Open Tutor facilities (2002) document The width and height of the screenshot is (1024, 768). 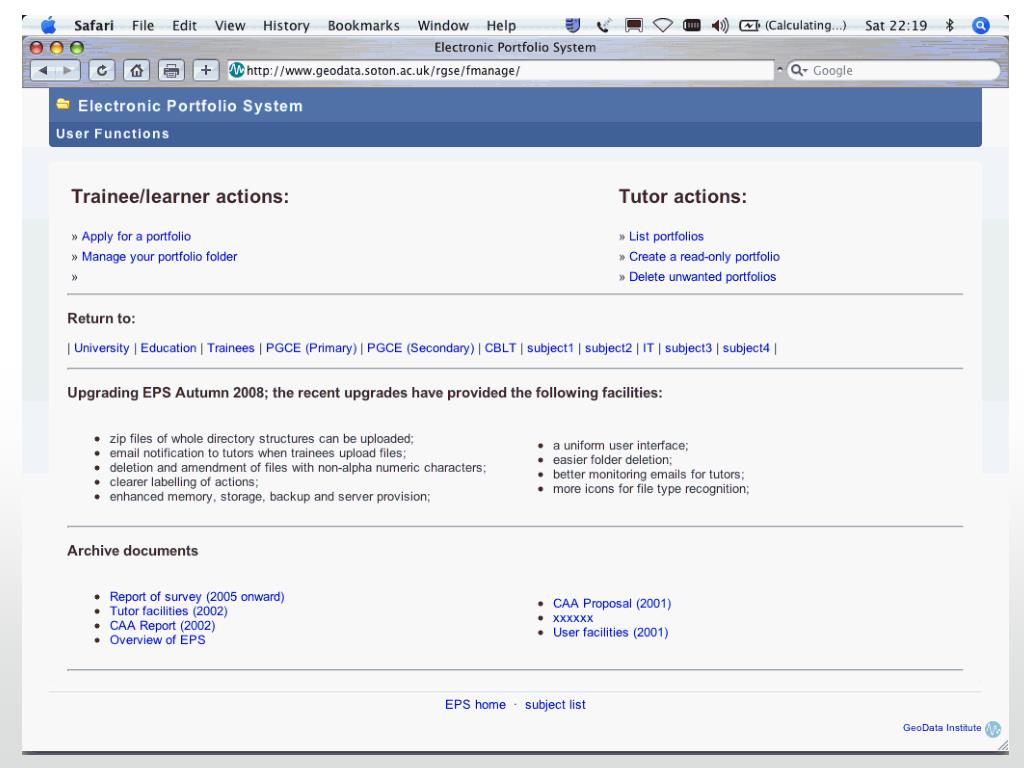(x=168, y=611)
